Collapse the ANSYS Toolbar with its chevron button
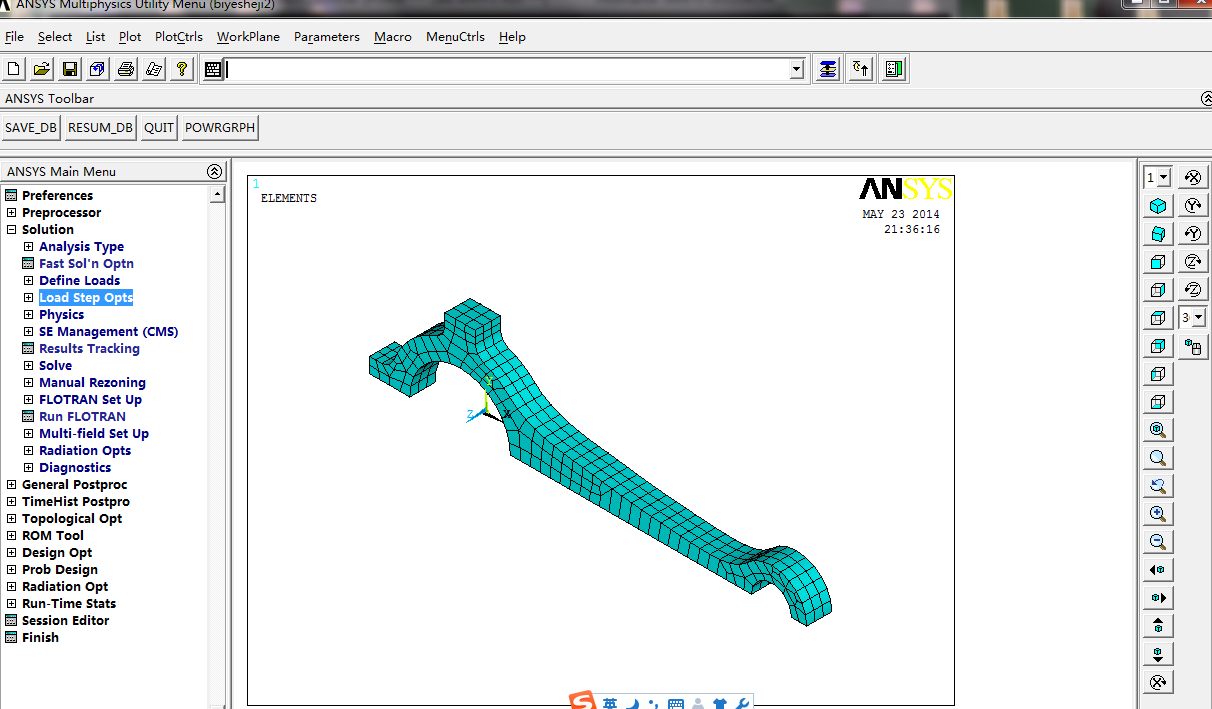This screenshot has height=709, width=1212. click(x=1206, y=98)
